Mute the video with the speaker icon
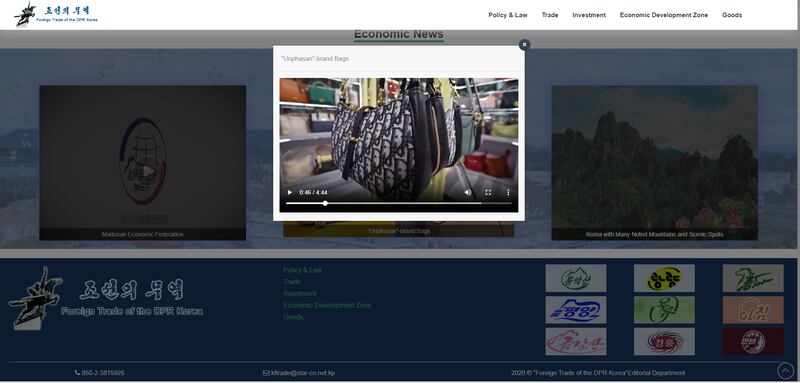This screenshot has width=800, height=383. pyautogui.click(x=468, y=192)
